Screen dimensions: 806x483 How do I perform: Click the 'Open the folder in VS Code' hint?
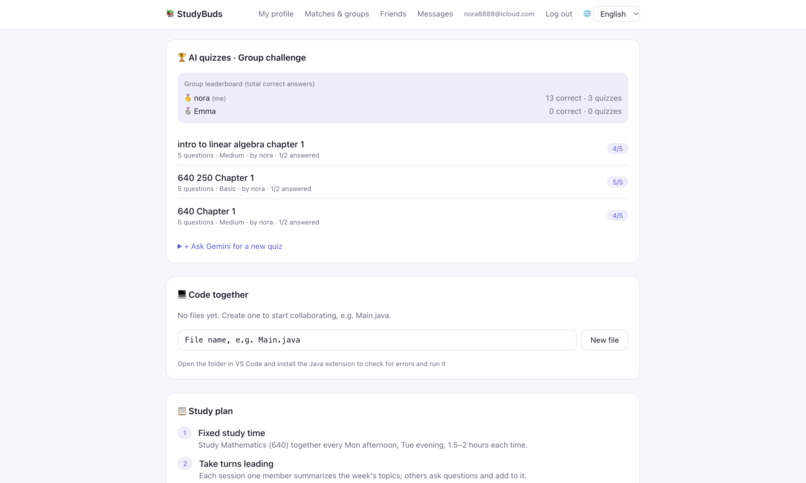click(x=312, y=364)
